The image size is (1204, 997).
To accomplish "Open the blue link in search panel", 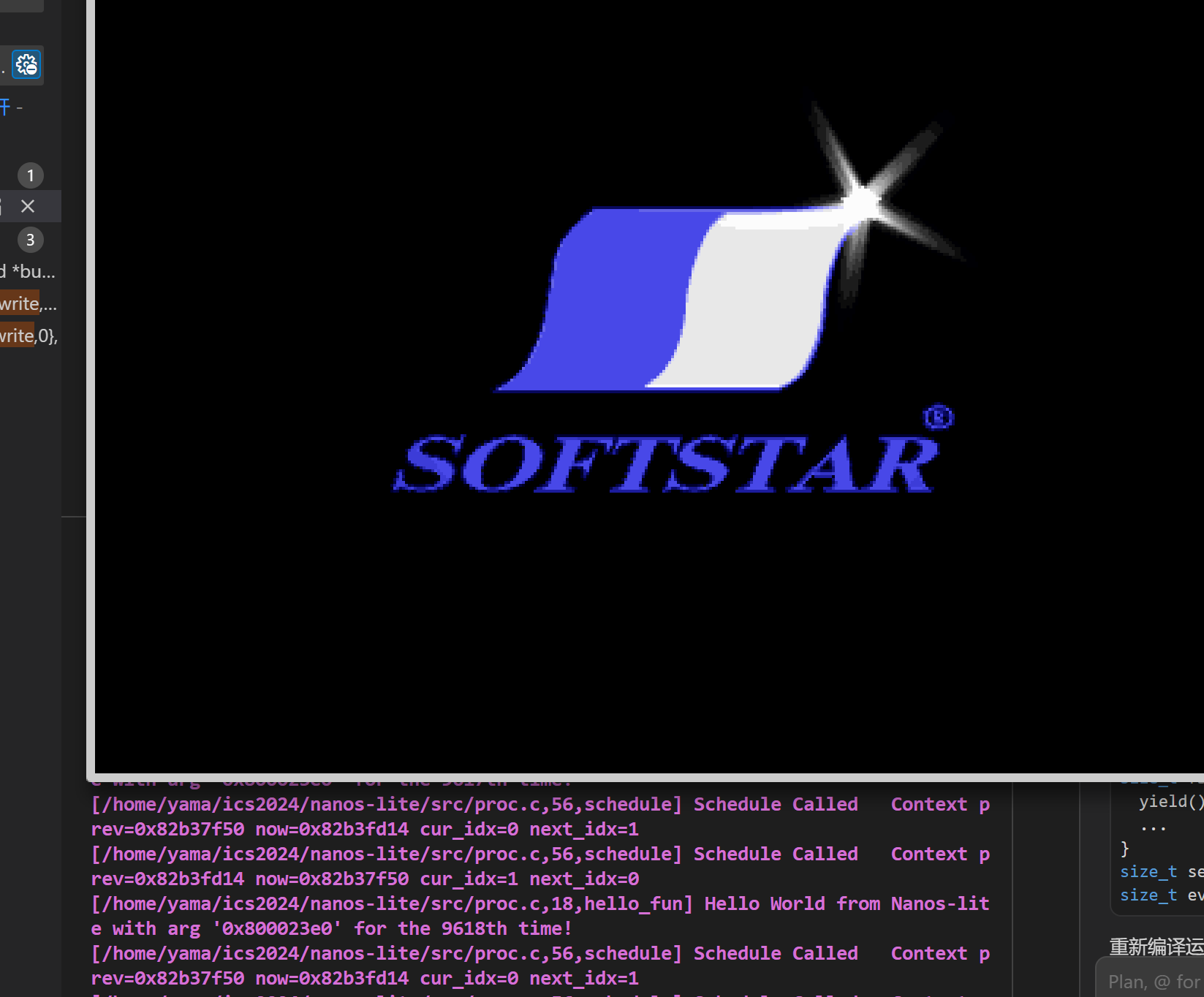I will pyautogui.click(x=6, y=108).
